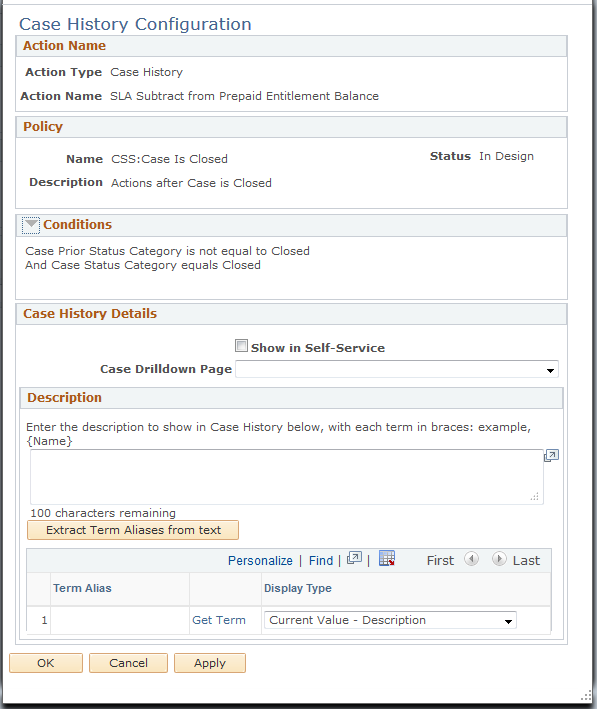Screen dimensions: 597x709
Task: Sort by Display Type column header
Action: pyautogui.click(x=298, y=588)
